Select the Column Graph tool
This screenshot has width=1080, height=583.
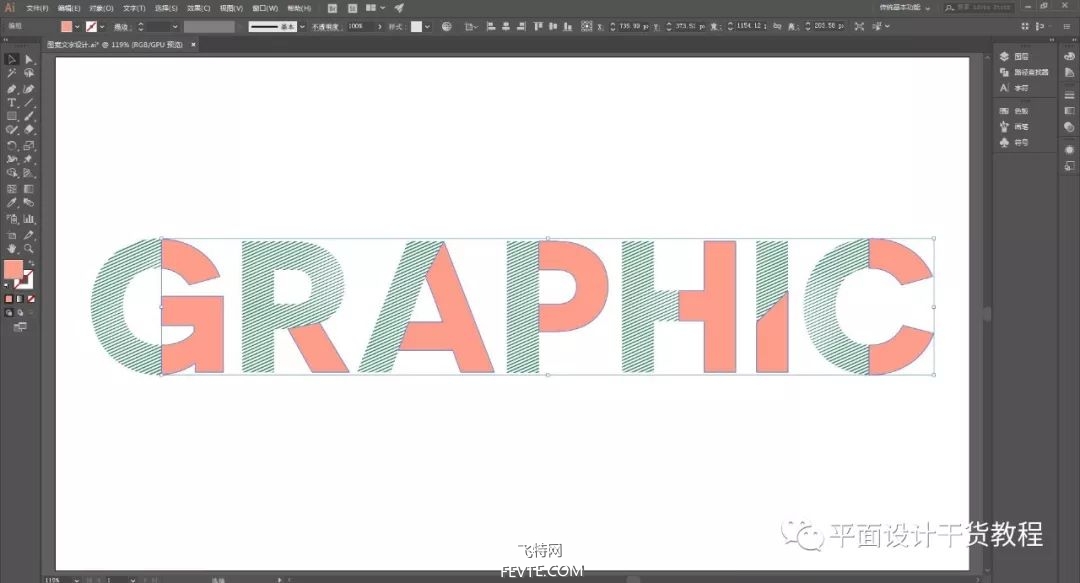(29, 219)
